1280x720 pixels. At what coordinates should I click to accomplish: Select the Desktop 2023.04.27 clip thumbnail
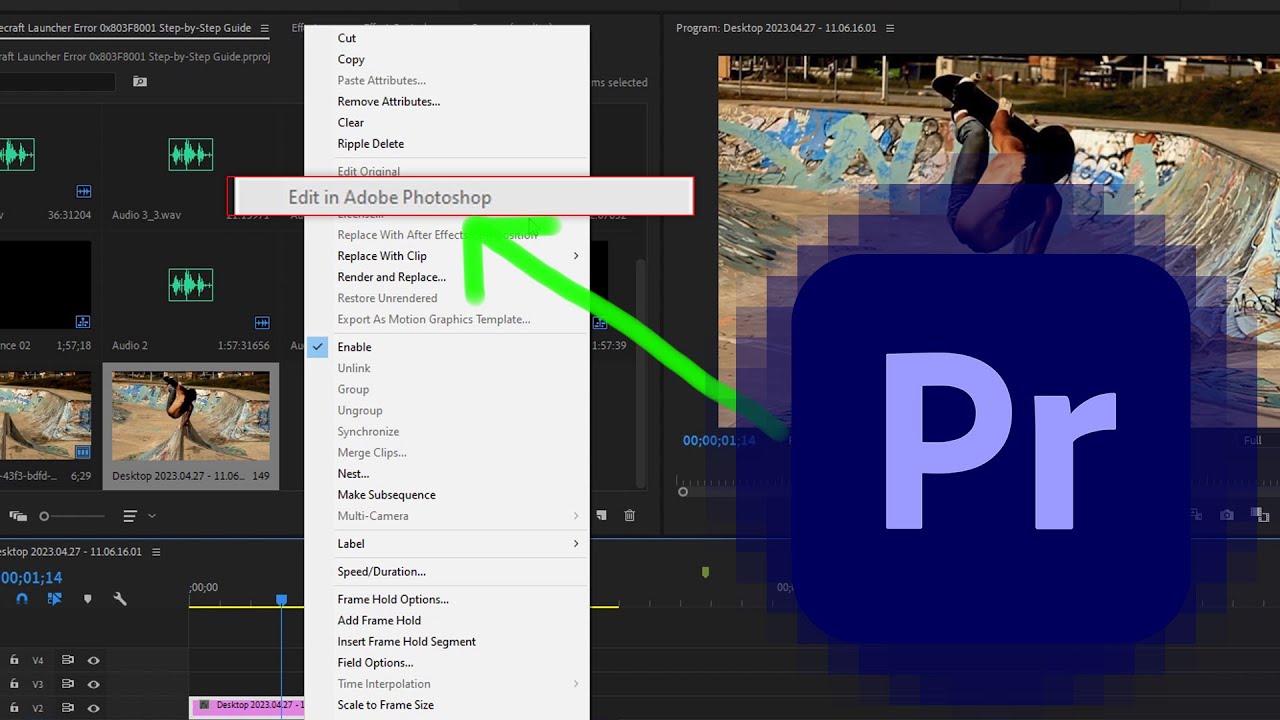[x=191, y=416]
